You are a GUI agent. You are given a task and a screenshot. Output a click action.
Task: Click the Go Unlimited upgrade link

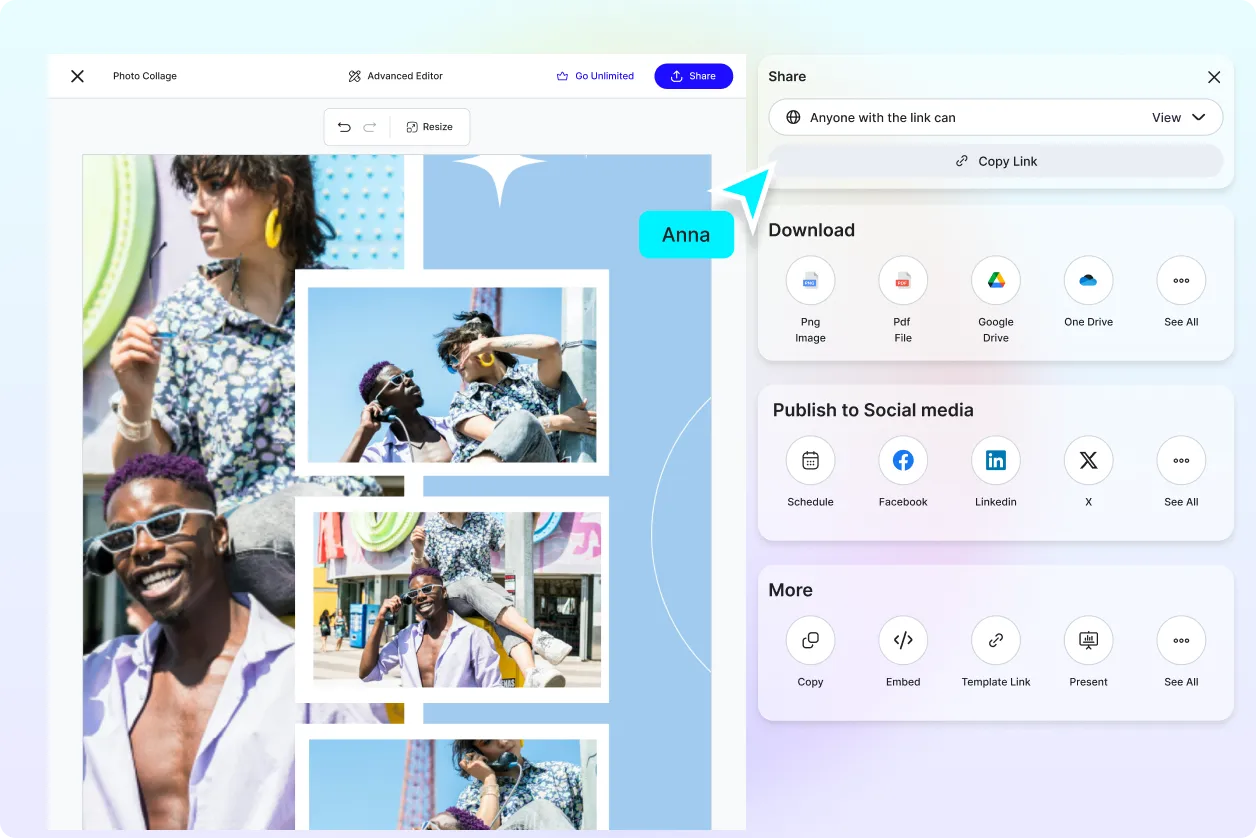point(595,76)
